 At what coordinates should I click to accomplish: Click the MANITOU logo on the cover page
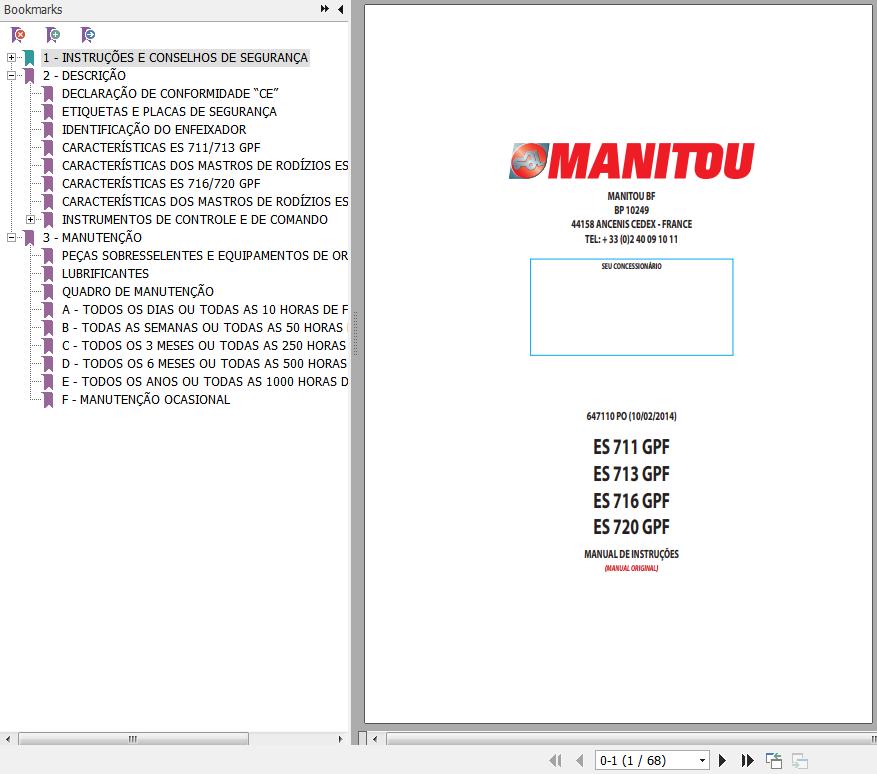coord(631,161)
